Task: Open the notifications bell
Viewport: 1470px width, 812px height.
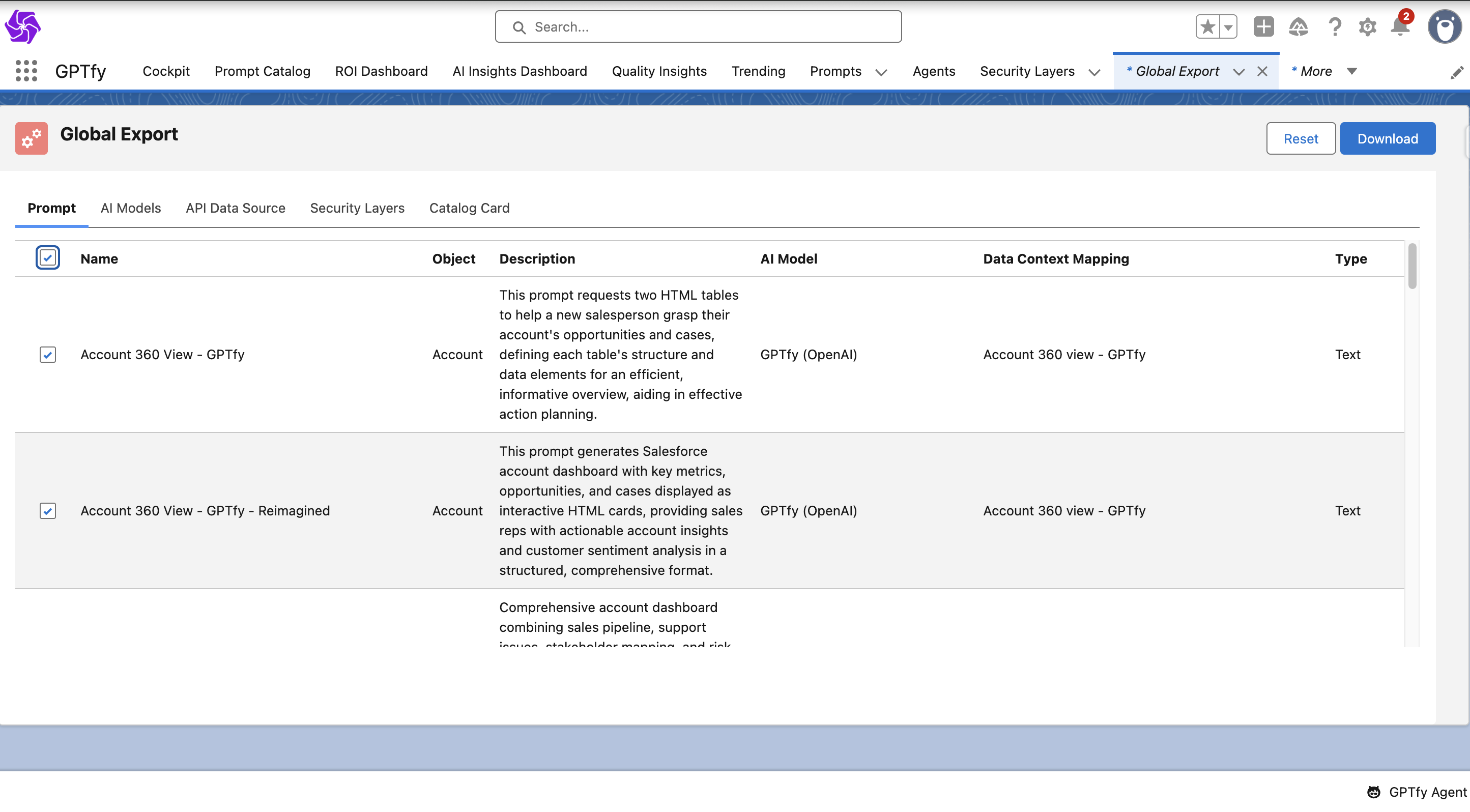Action: click(x=1400, y=27)
